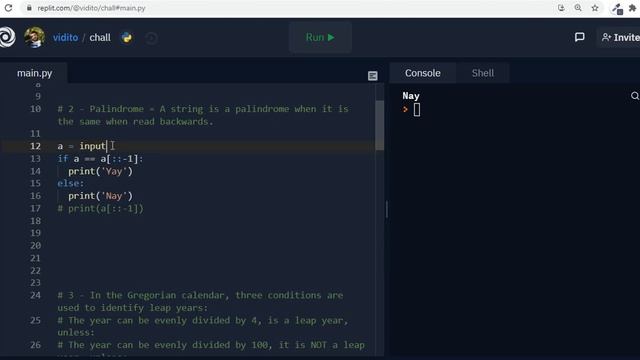Open the vidito profile link
This screenshot has height=360, width=640.
click(65, 38)
